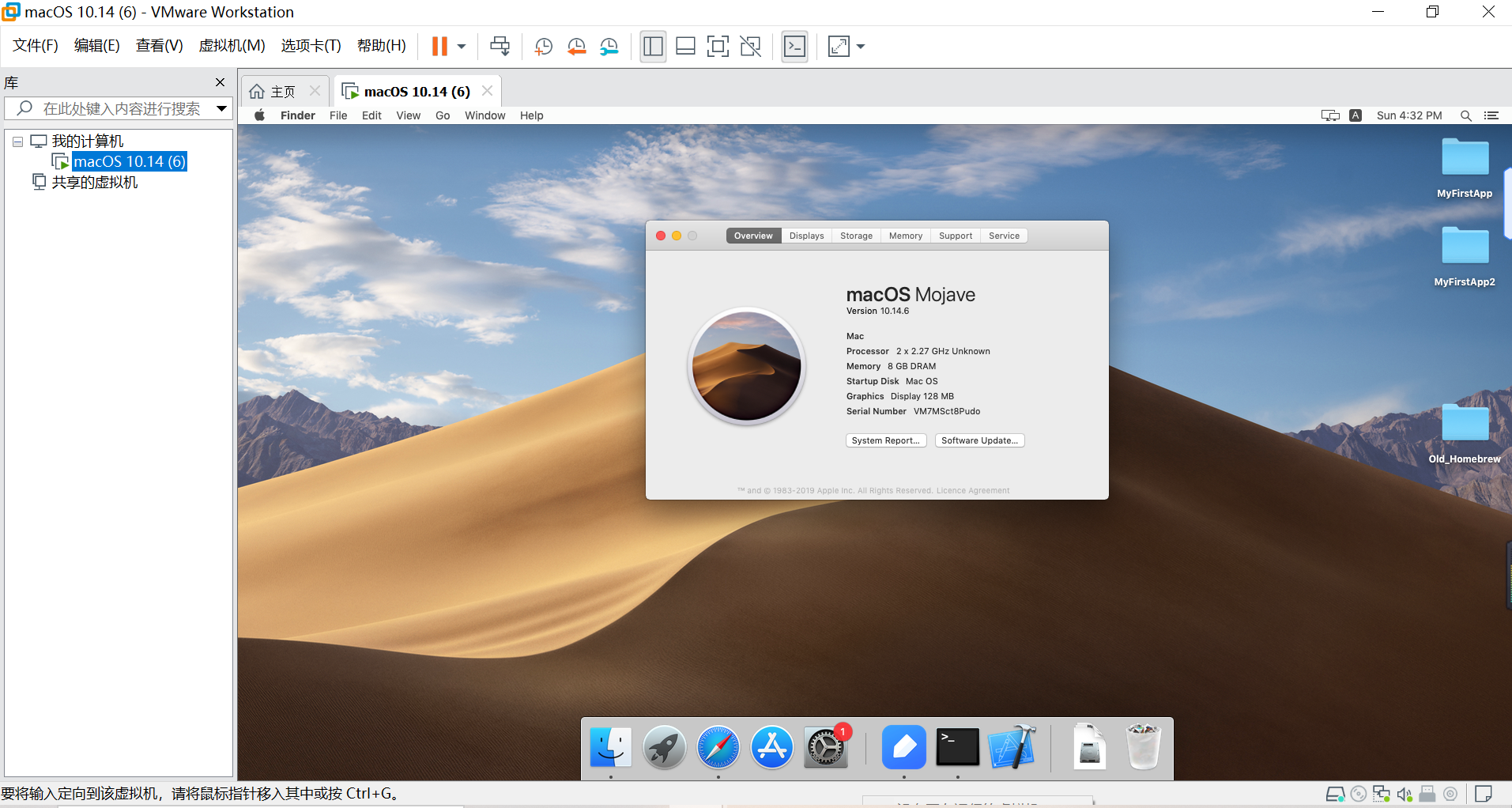
Task: Open the macOS Go menu
Action: (x=443, y=115)
